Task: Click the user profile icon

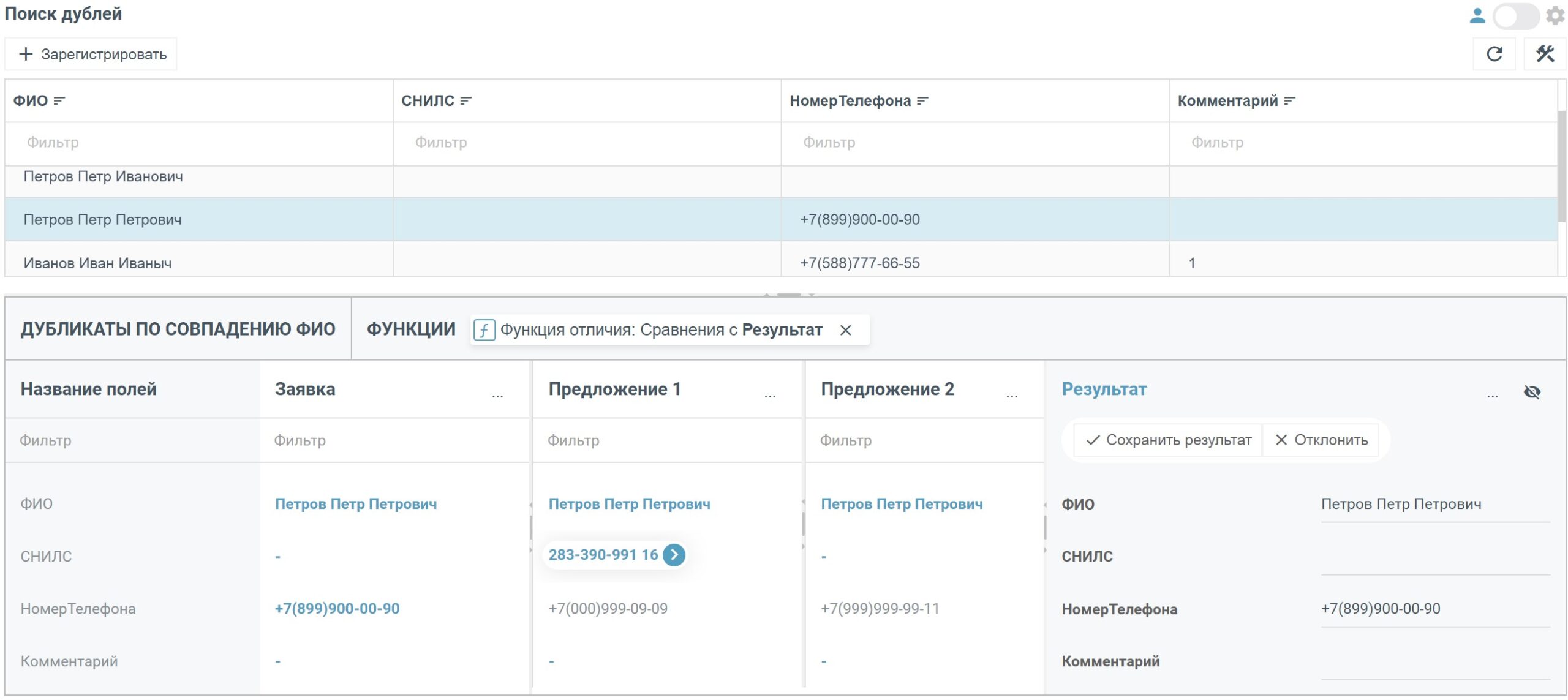Action: [1477, 15]
